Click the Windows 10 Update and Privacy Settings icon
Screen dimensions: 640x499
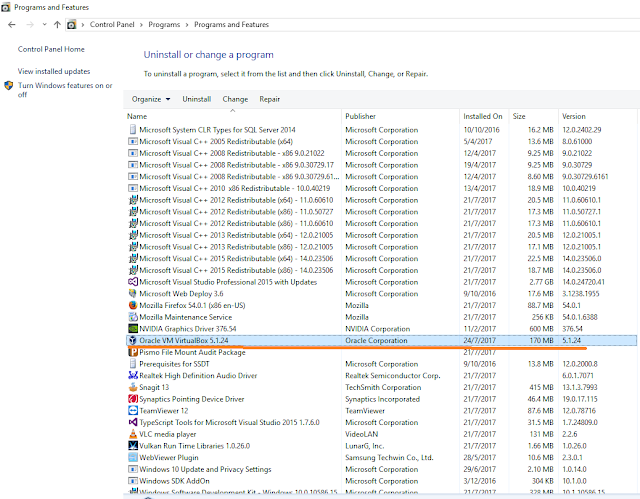(x=133, y=469)
